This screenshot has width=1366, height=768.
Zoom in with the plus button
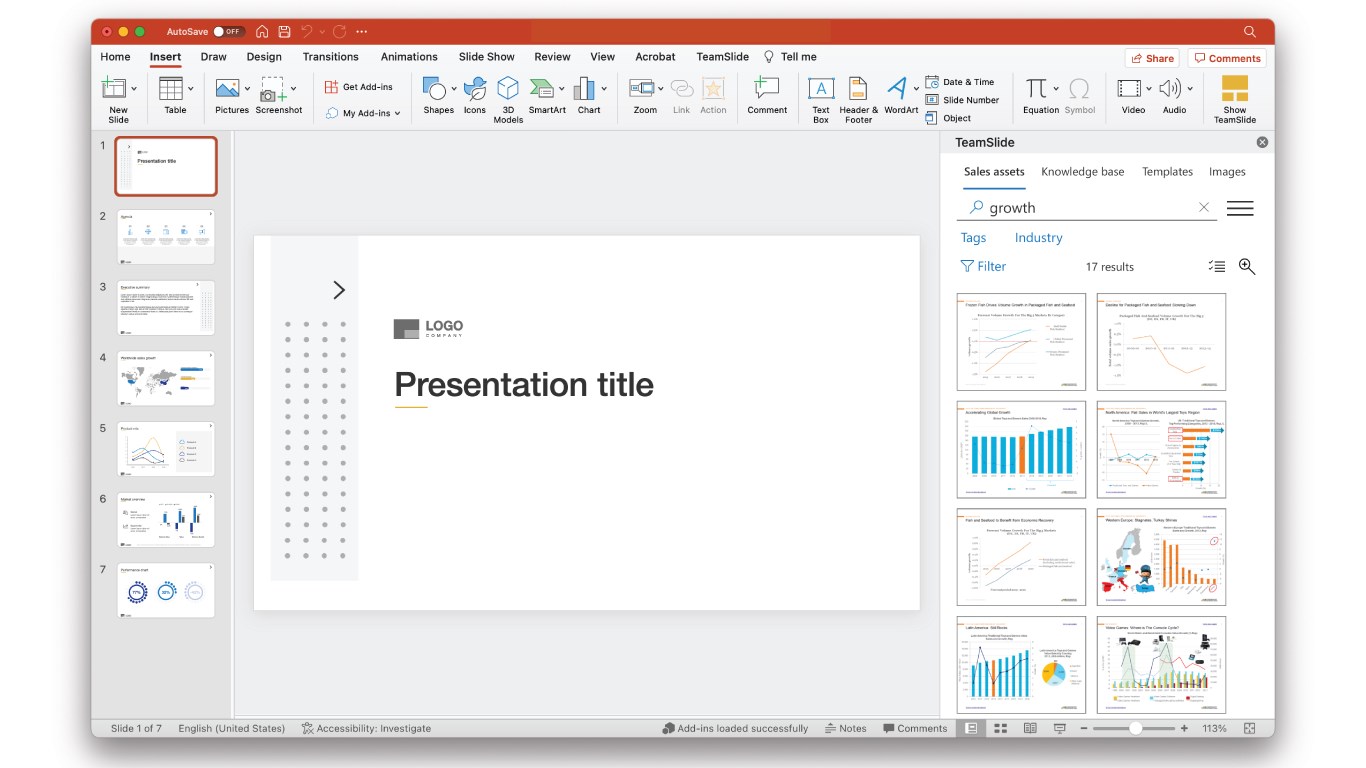click(x=1184, y=728)
